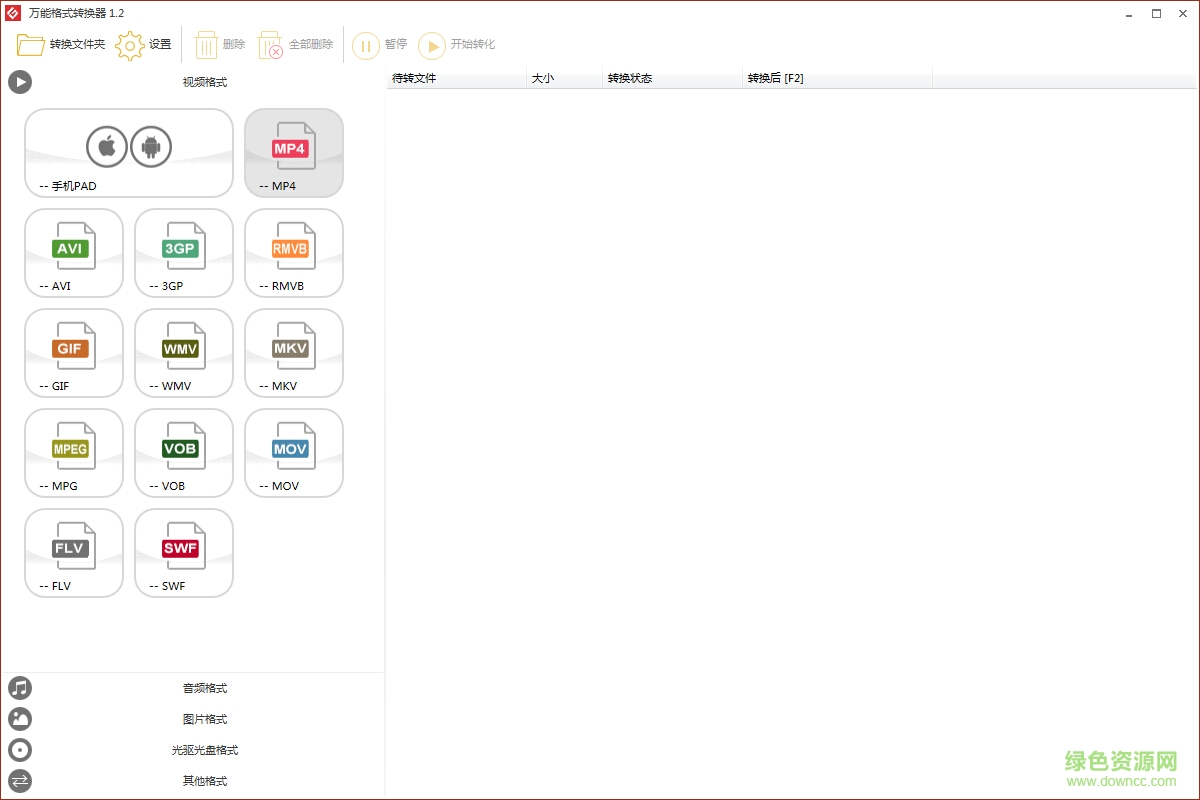Screen dimensions: 1200x800
Task: Sort by the 大小 column header
Action: [x=543, y=78]
